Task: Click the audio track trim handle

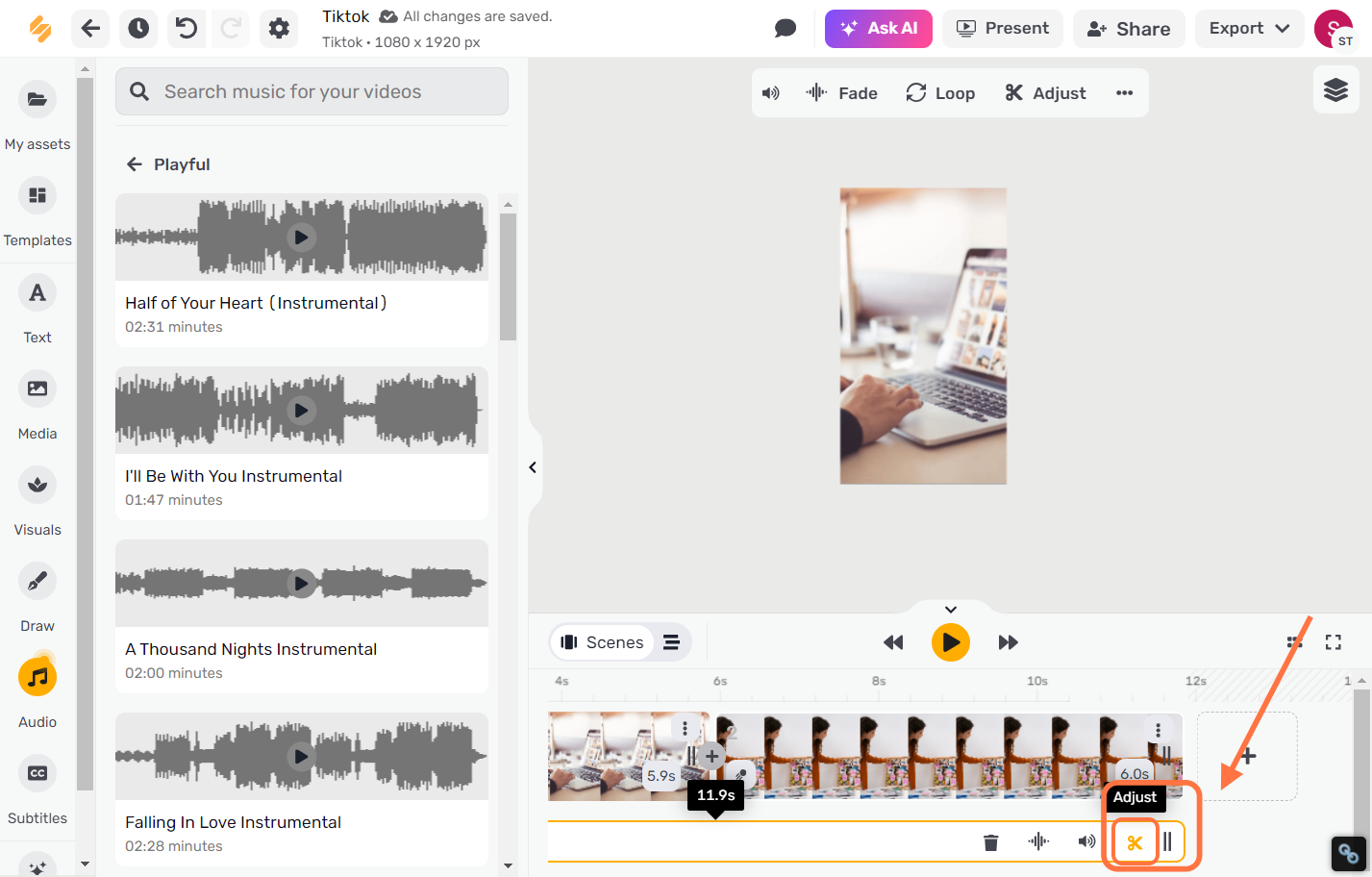Action: pyautogui.click(x=1167, y=843)
